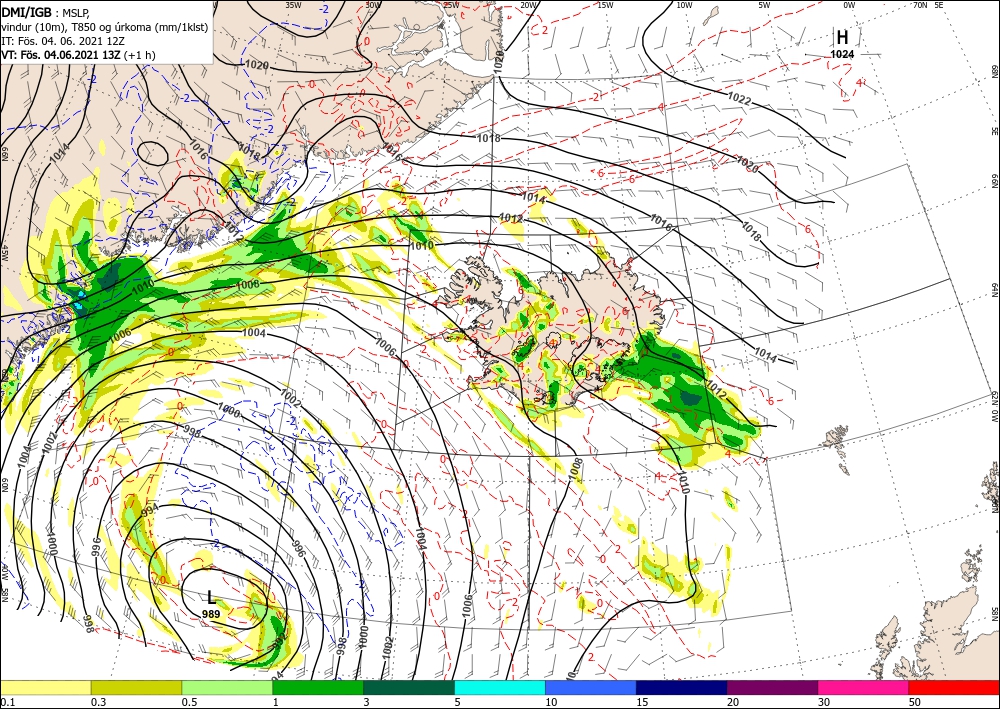Viewport: 1000px width, 709px height.
Task: Click the cyan 5–10 legend color segment
Action: (500, 688)
